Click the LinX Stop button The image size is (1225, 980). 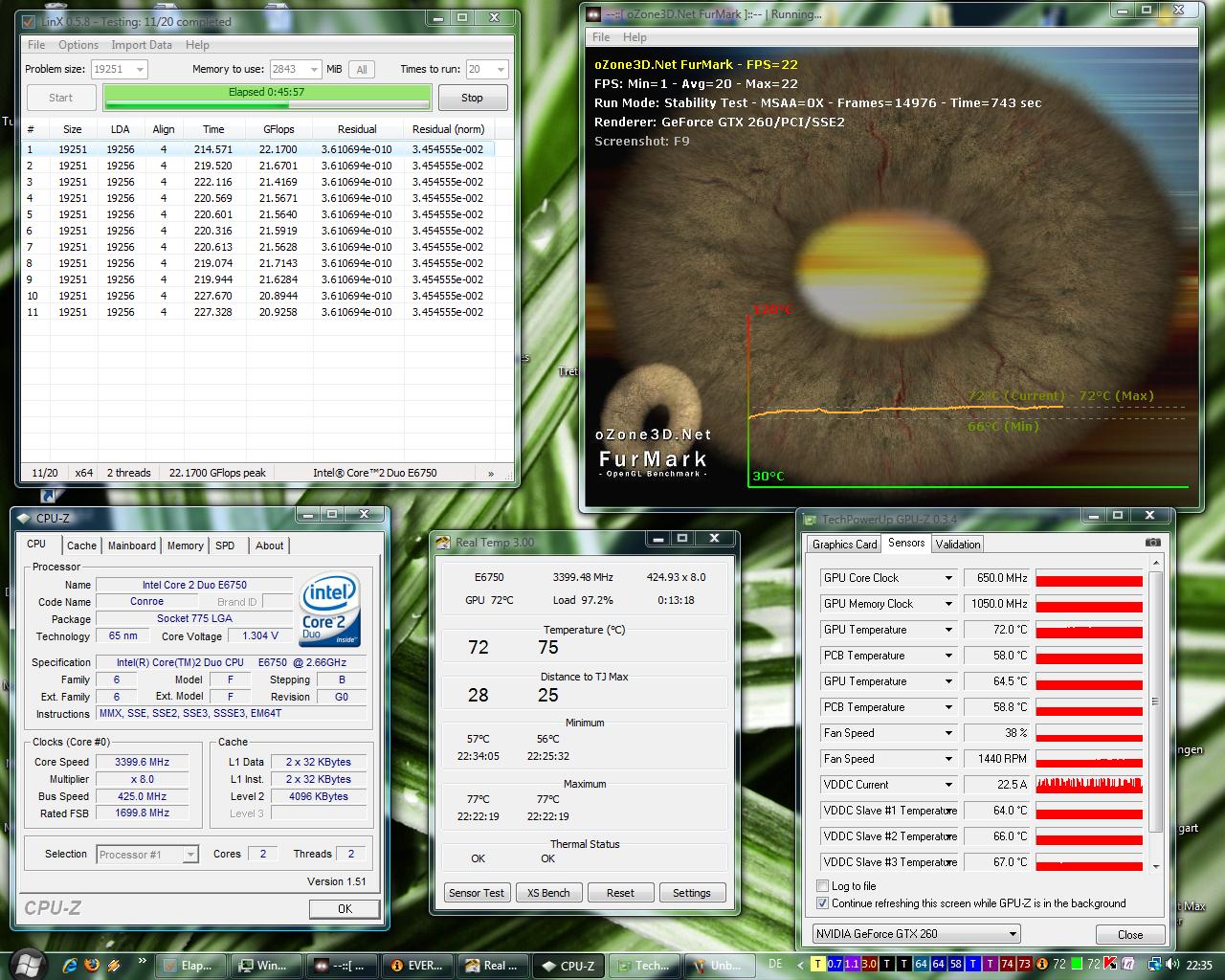473,98
